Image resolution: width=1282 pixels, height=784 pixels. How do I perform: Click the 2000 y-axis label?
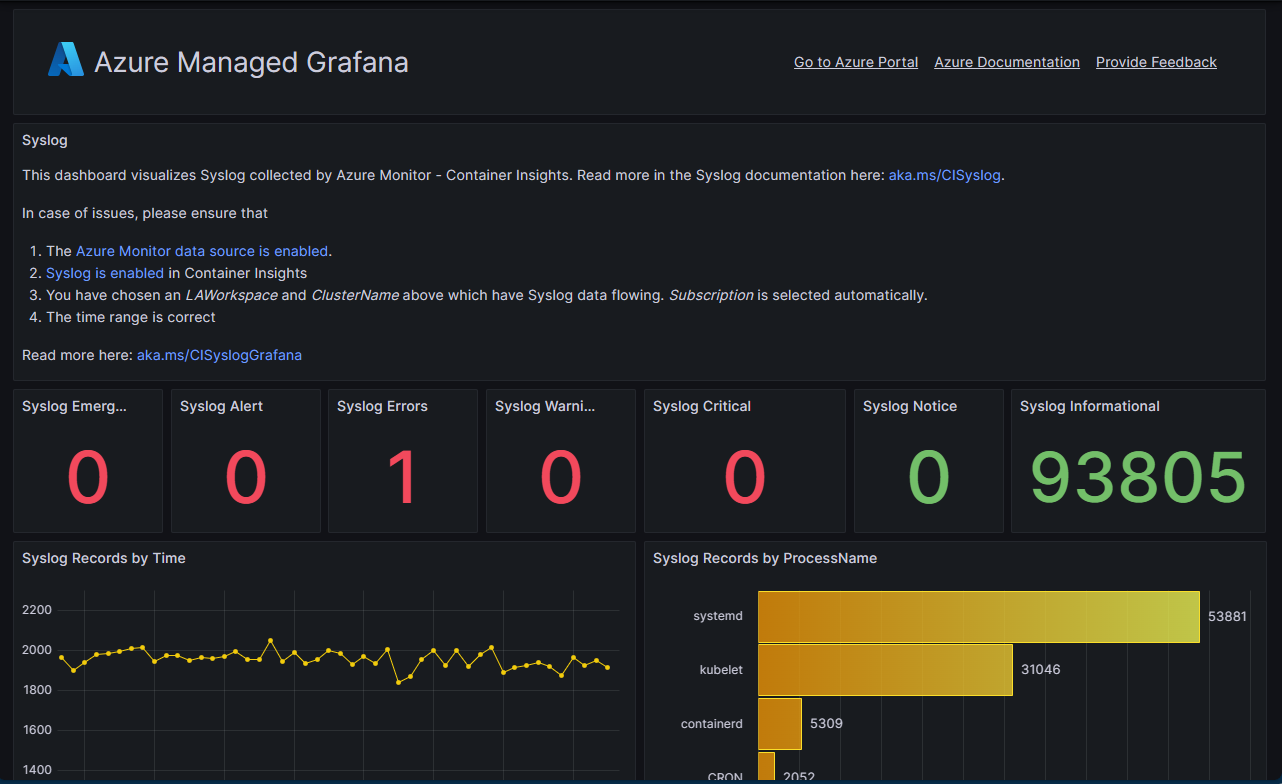click(x=35, y=650)
